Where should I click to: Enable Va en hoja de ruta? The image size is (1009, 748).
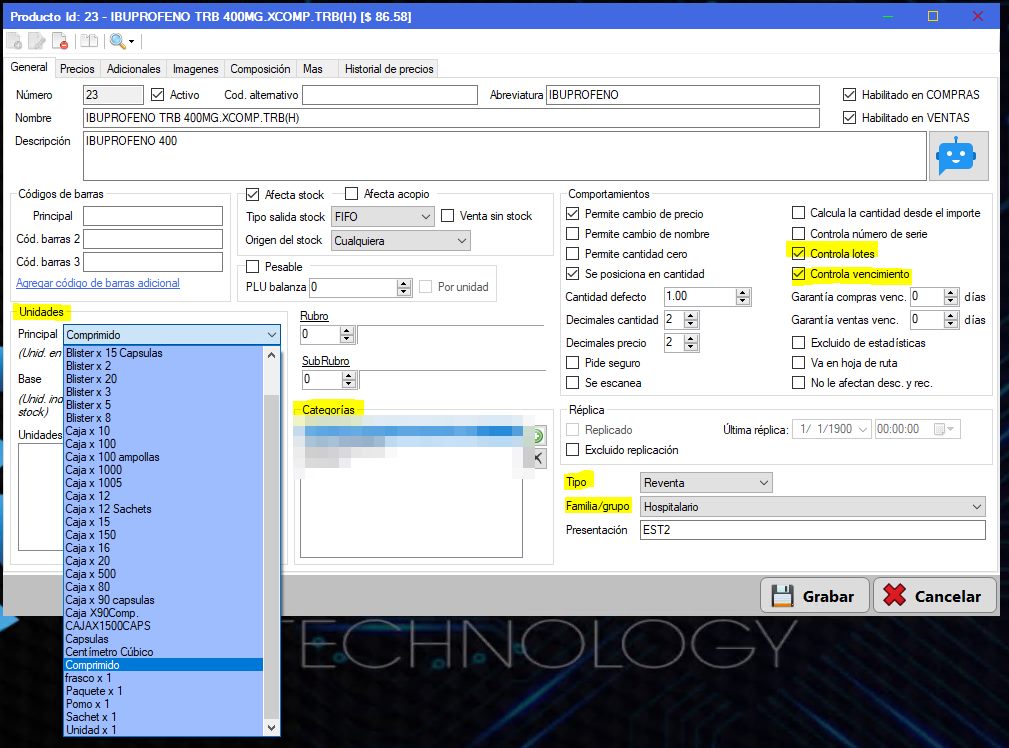(799, 363)
